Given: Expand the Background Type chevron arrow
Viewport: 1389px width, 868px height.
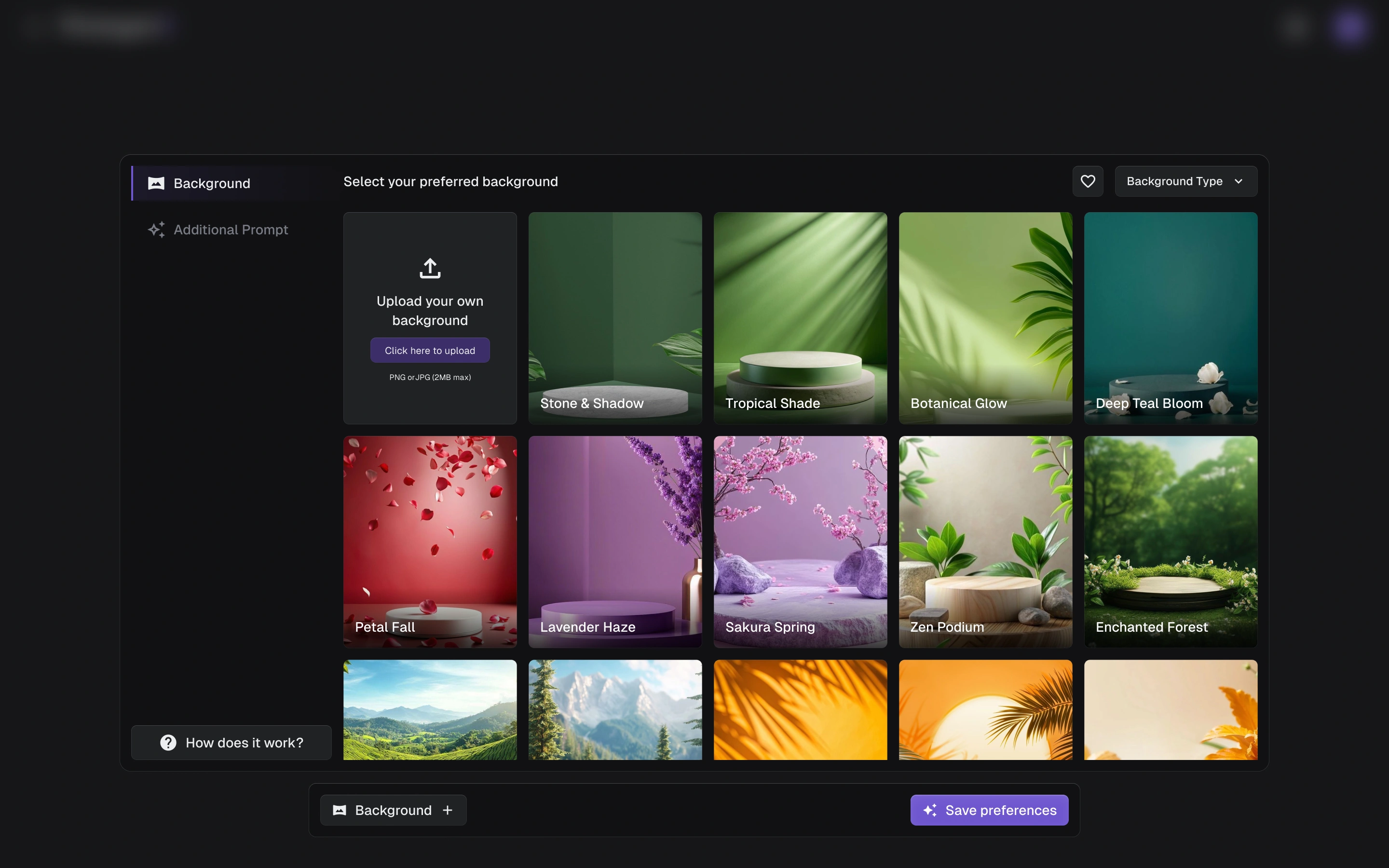Looking at the screenshot, I should [1238, 181].
